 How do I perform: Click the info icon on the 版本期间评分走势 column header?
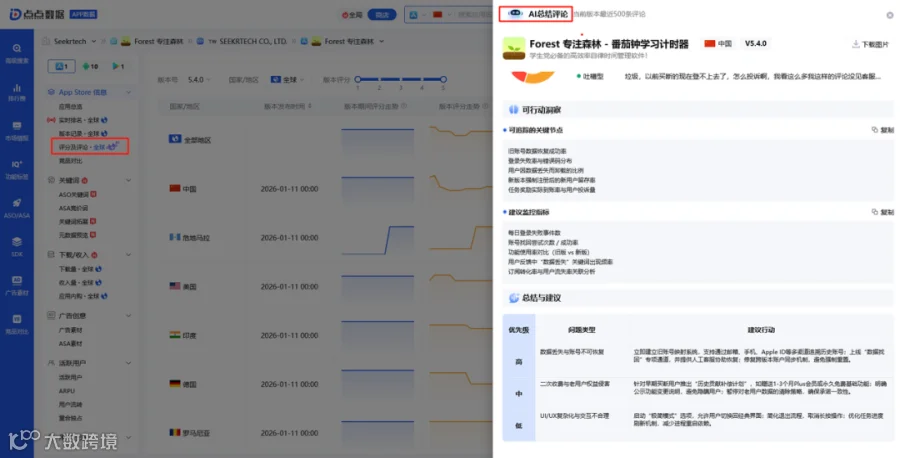404,106
